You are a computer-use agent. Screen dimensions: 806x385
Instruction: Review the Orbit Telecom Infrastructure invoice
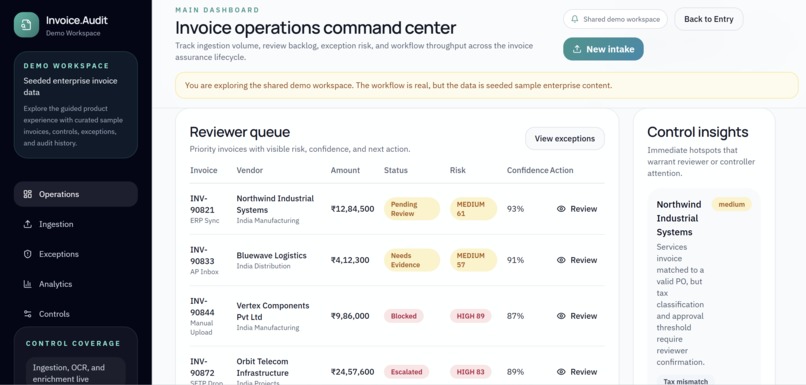(x=577, y=372)
